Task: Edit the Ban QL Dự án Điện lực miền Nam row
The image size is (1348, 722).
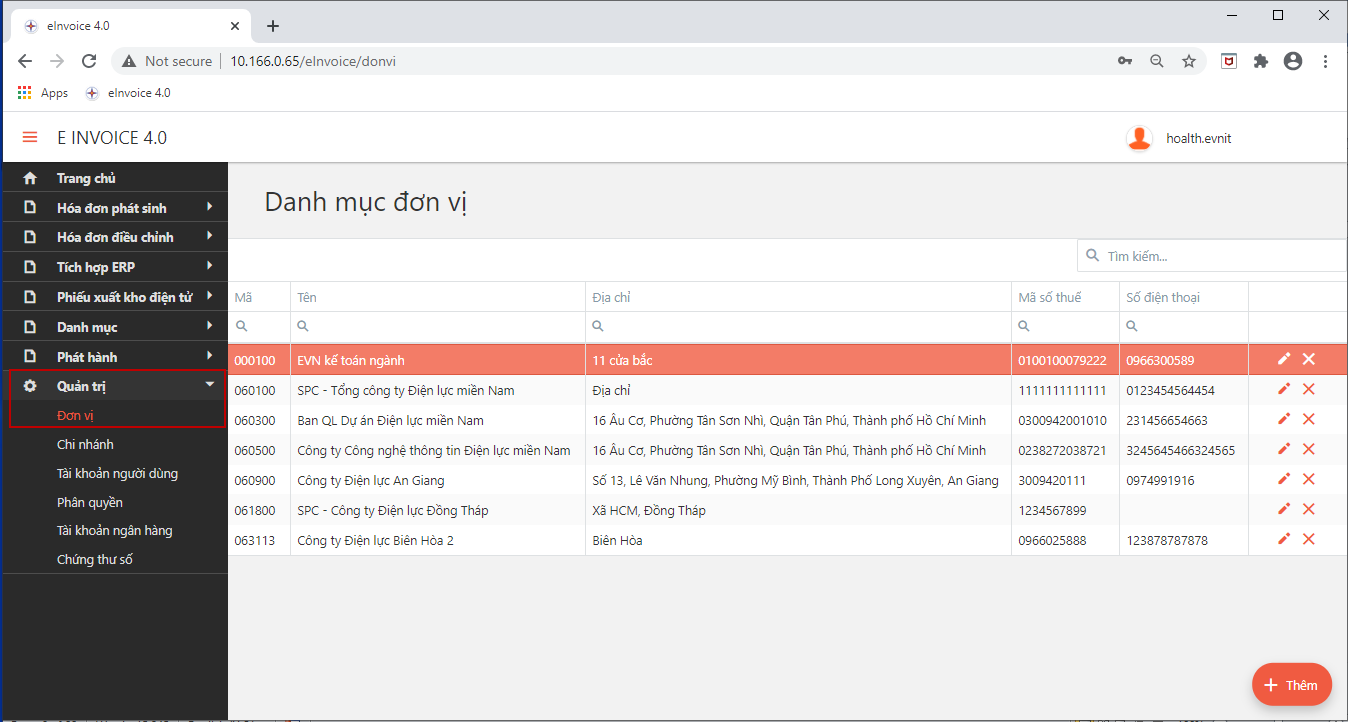Action: [x=1284, y=419]
